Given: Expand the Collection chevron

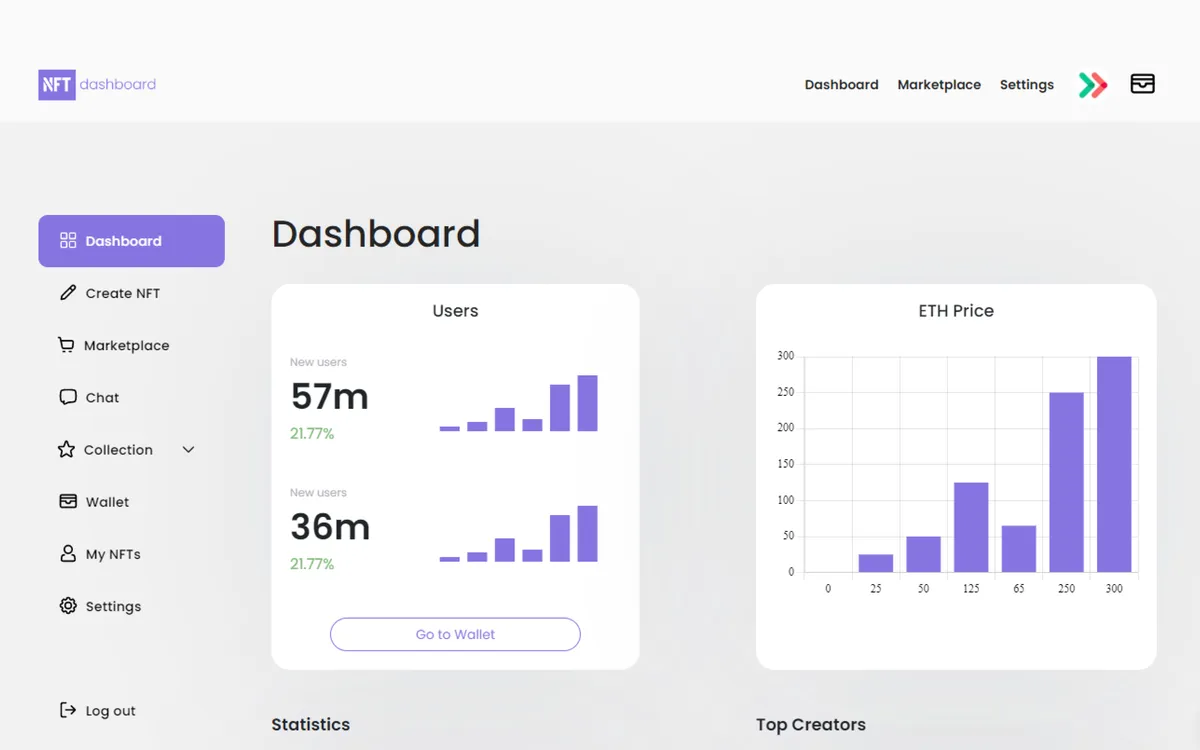Looking at the screenshot, I should (188, 450).
